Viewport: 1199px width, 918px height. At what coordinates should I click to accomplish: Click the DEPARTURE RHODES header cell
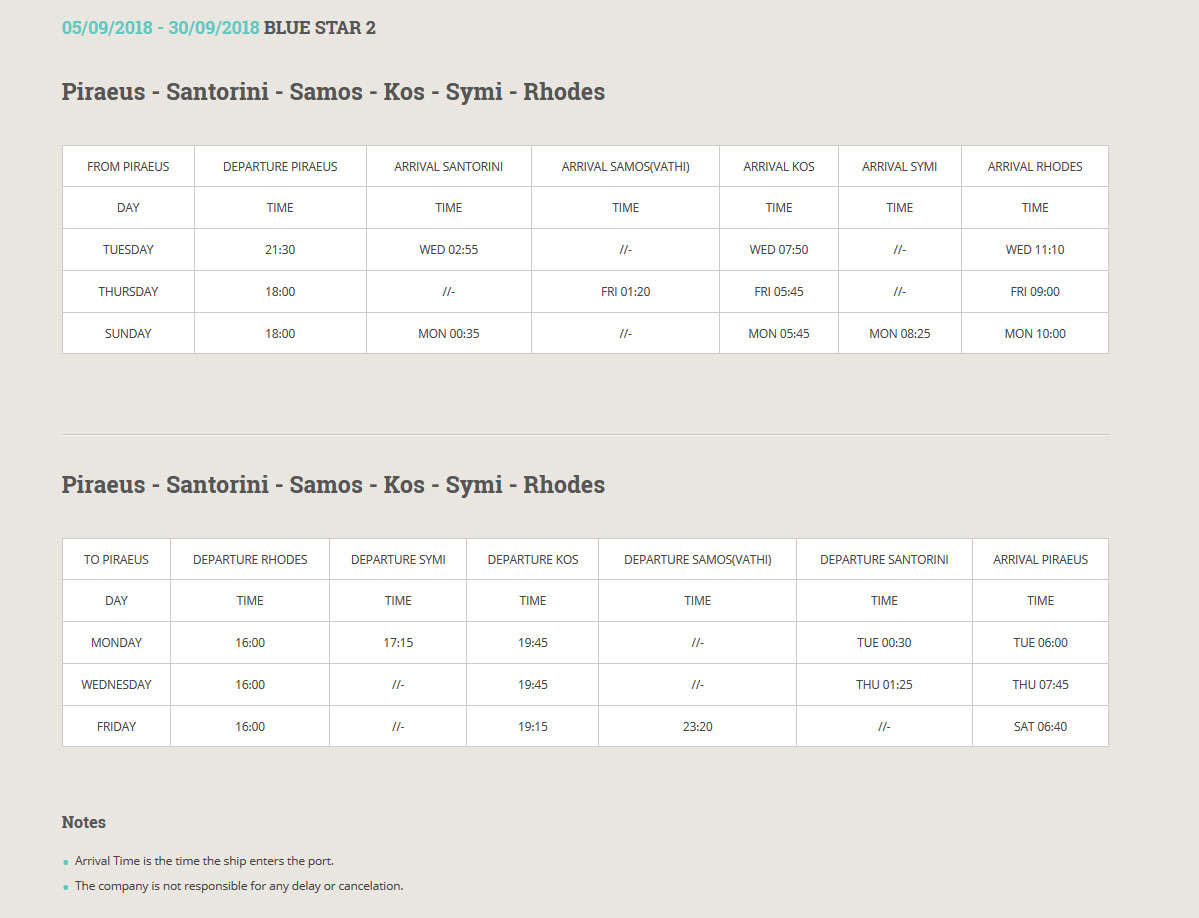(250, 560)
